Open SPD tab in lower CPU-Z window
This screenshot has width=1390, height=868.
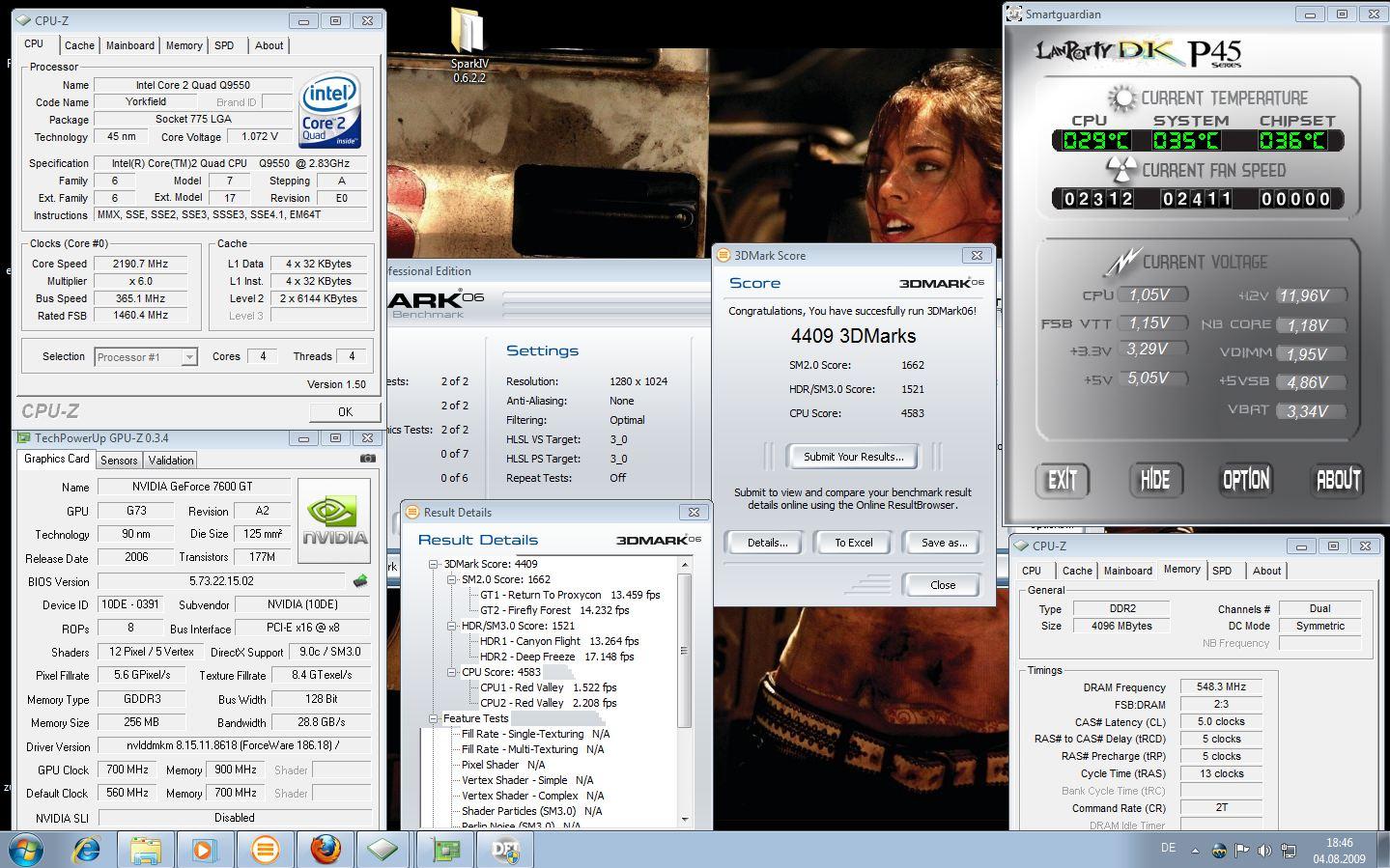pos(1222,571)
